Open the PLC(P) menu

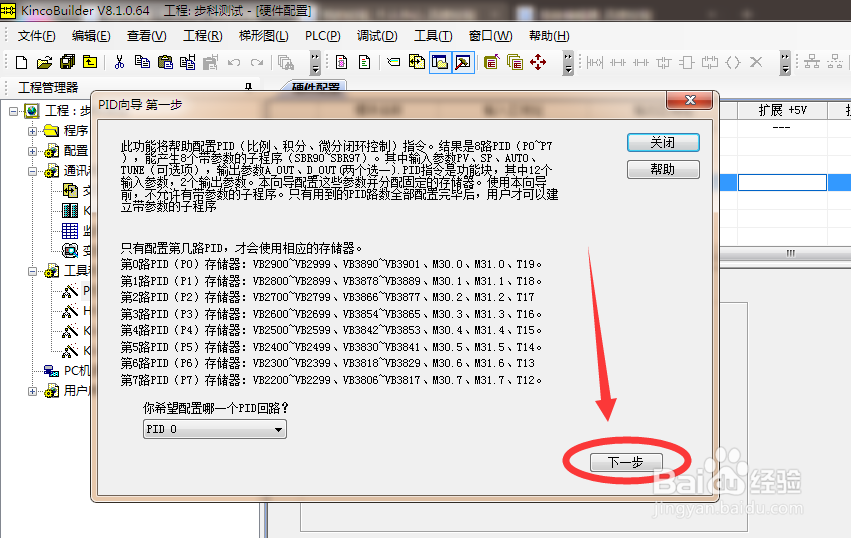(x=322, y=36)
